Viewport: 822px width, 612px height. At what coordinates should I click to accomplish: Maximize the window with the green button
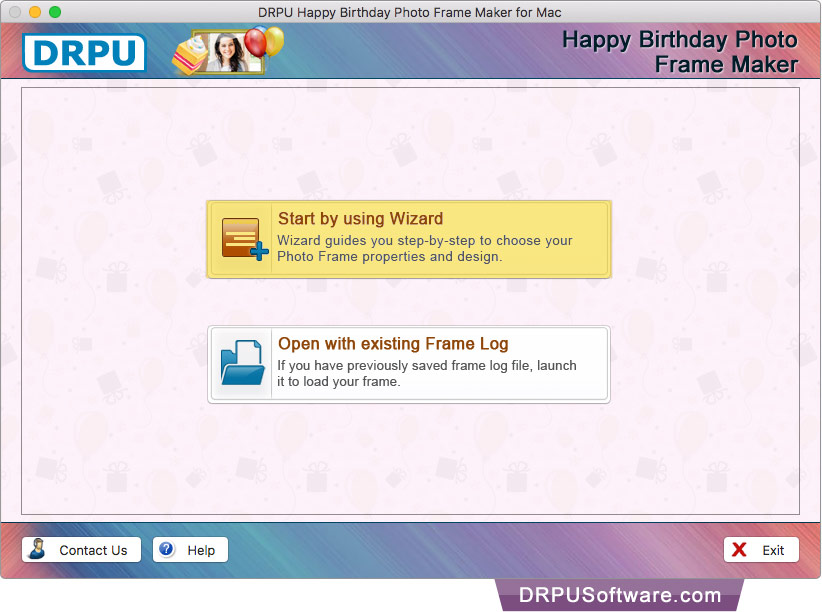[x=55, y=12]
